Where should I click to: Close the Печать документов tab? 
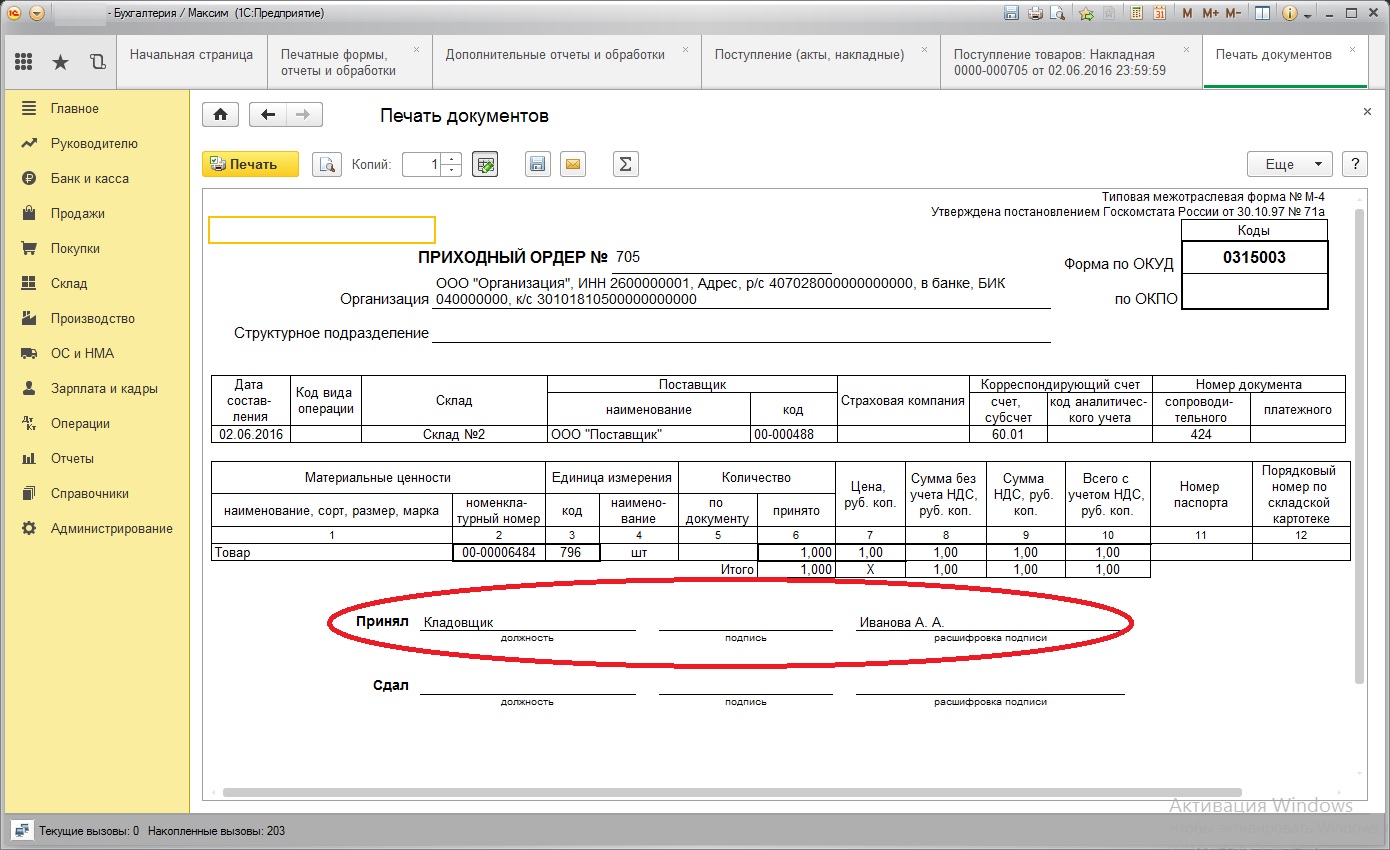[x=1352, y=48]
